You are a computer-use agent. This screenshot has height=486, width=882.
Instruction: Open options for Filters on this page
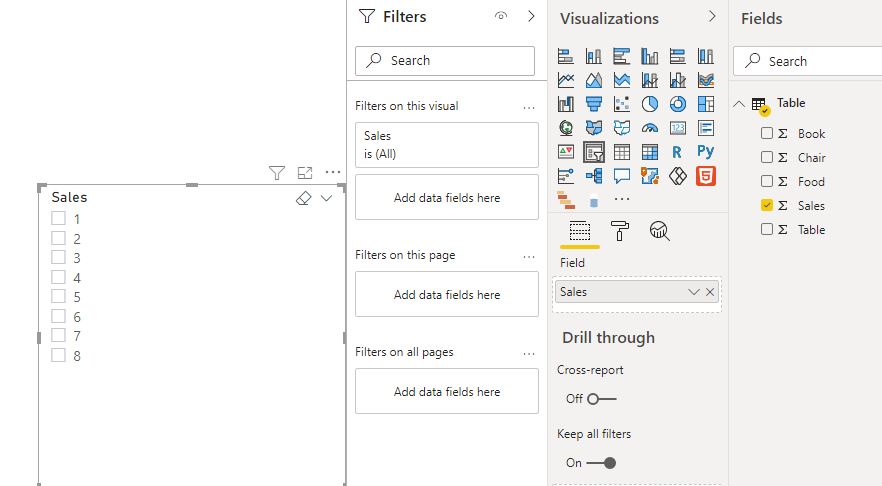pos(529,256)
